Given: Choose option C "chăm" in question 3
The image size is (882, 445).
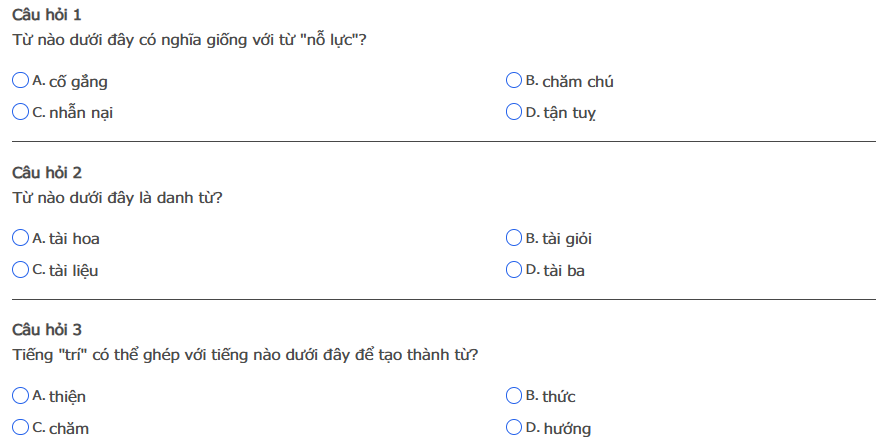Looking at the screenshot, I should tap(21, 428).
